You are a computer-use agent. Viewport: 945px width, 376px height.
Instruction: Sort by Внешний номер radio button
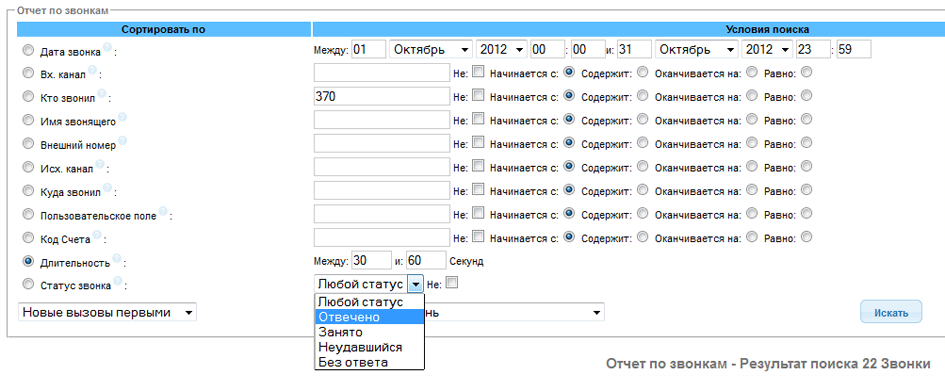pos(28,143)
